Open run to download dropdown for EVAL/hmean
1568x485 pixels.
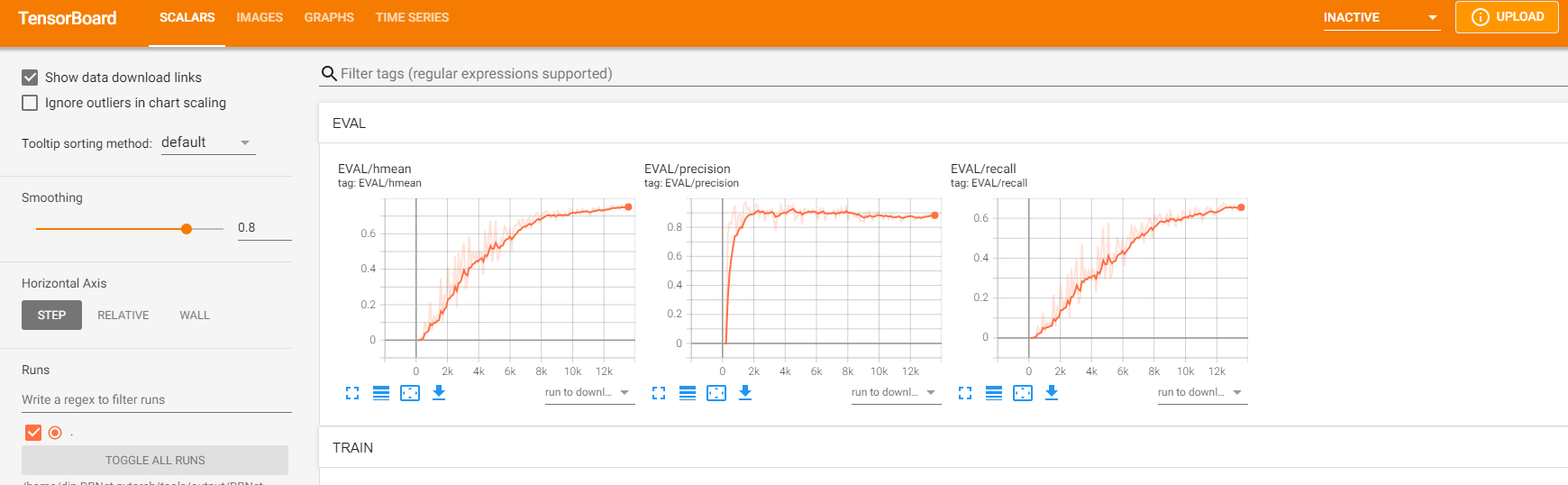589,393
